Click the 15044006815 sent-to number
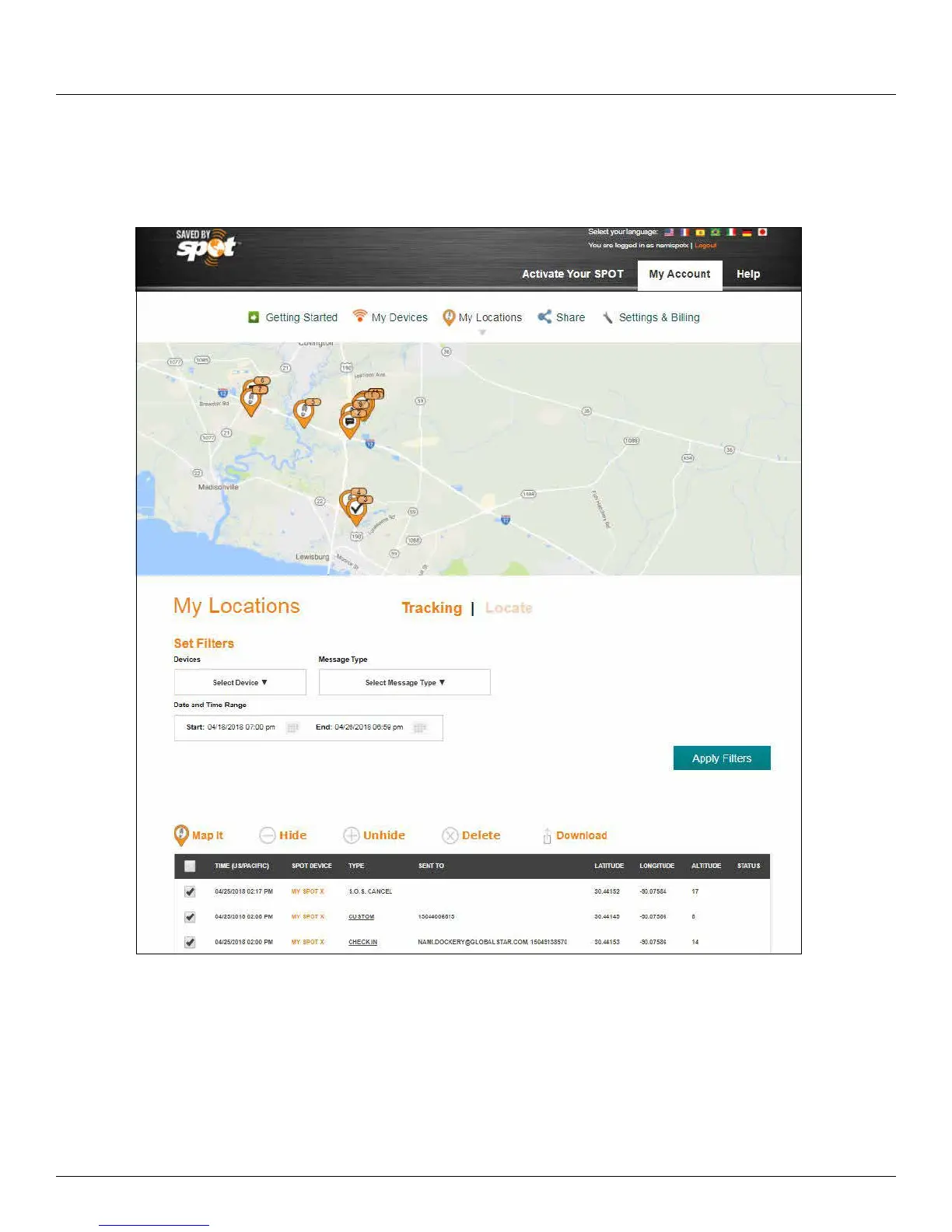This screenshot has height=1232, width=952. [436, 917]
